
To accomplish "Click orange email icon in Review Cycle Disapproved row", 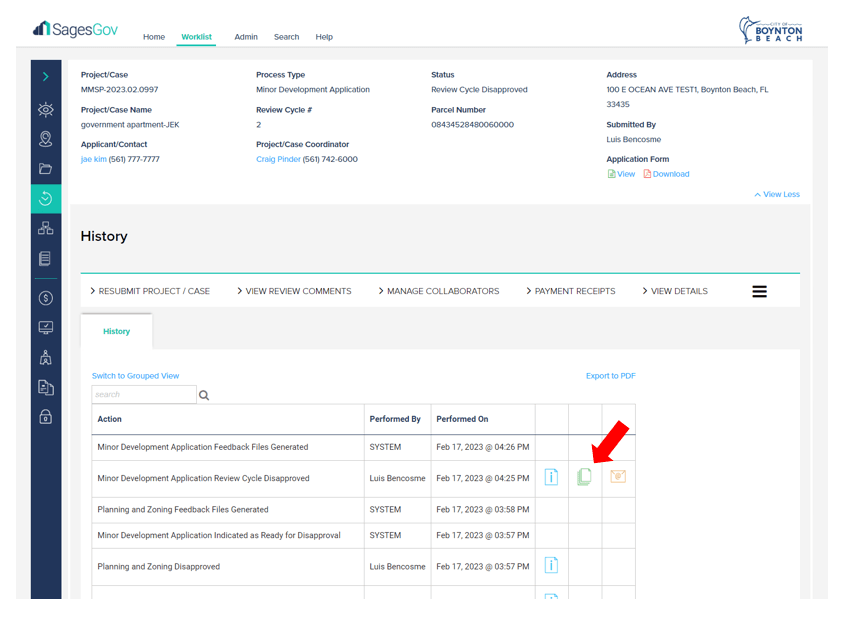I will point(618,477).
